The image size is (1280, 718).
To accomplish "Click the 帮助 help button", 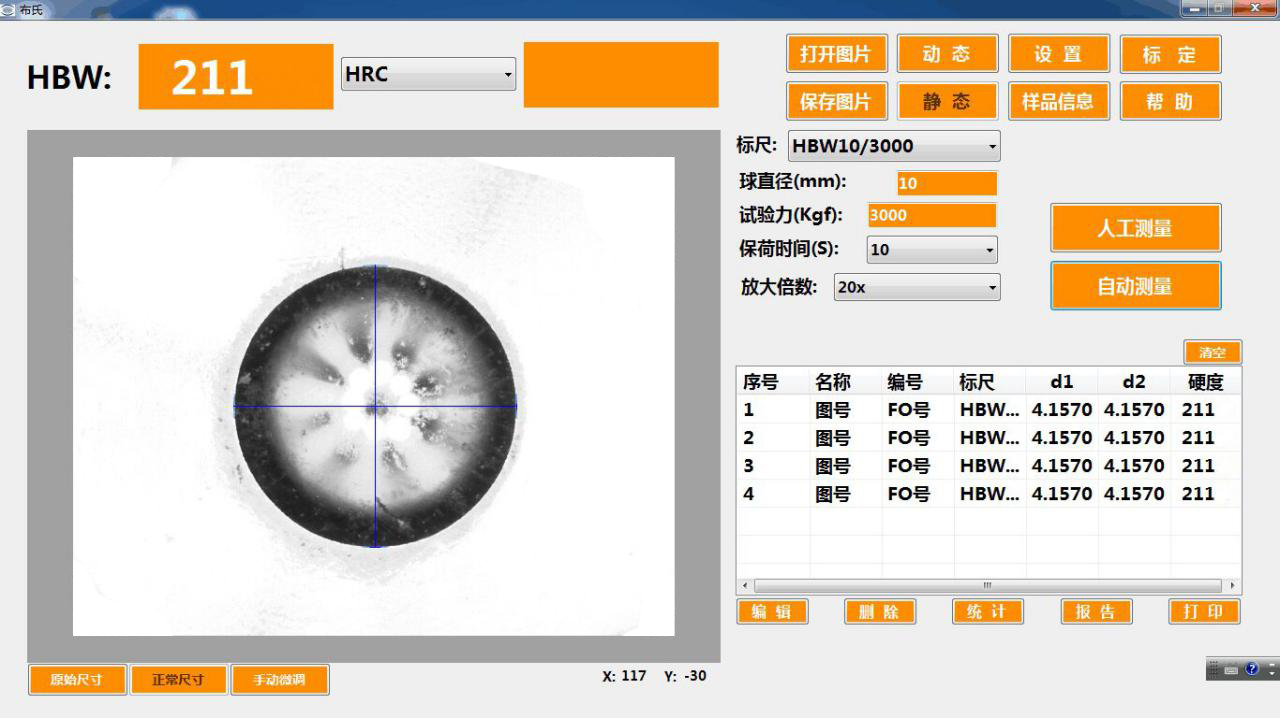I will click(1170, 101).
